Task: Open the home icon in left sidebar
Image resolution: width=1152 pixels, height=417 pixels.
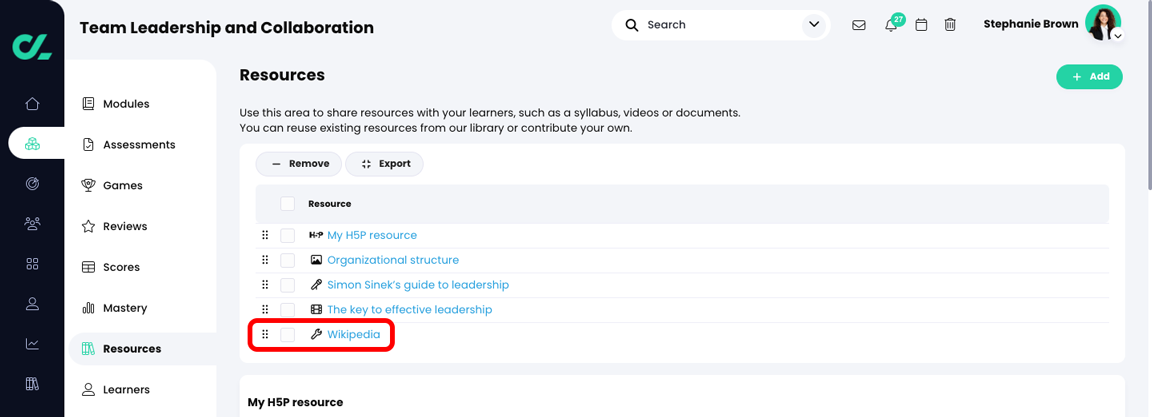Action: point(32,104)
